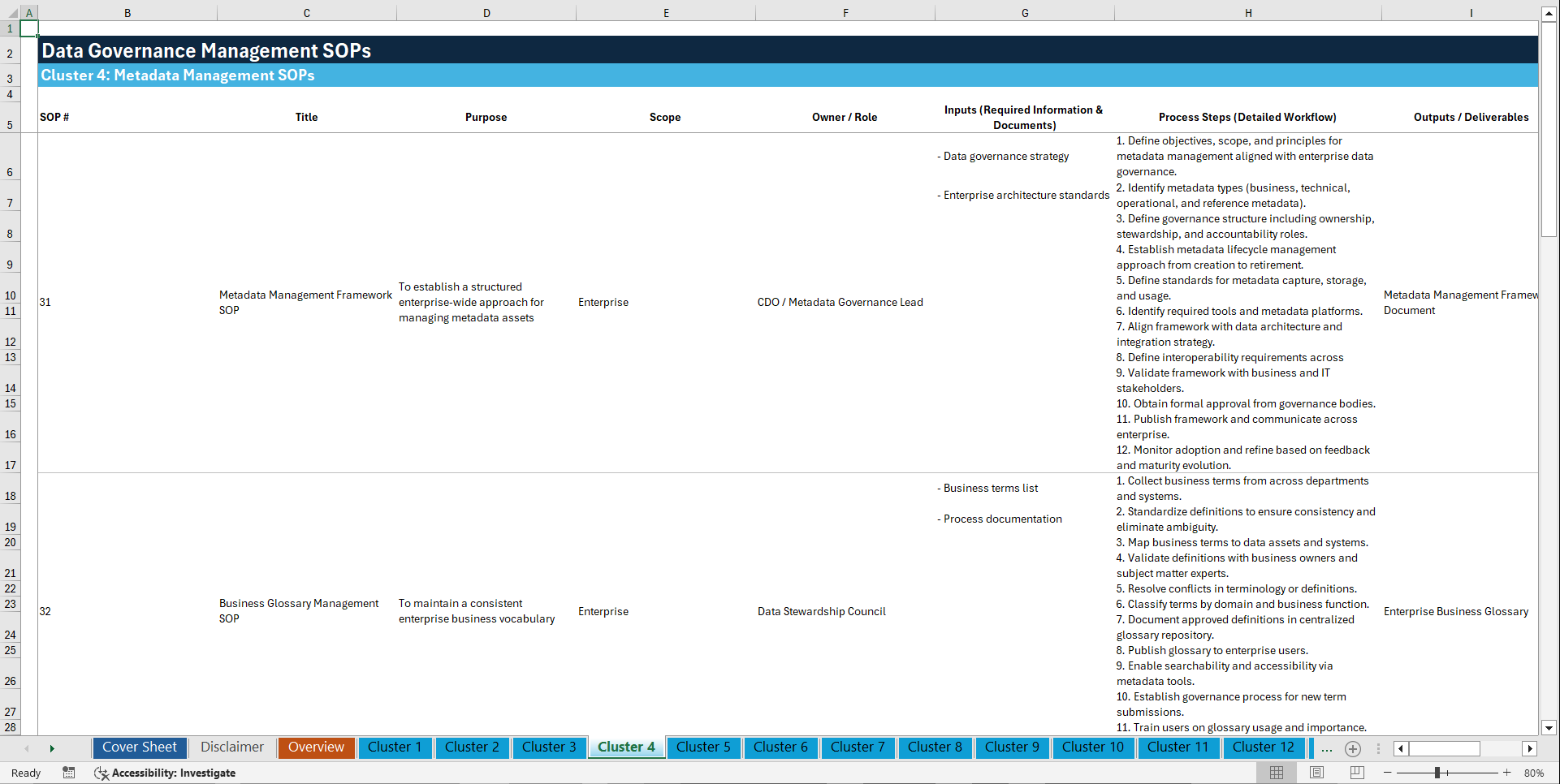This screenshot has height=784, width=1560.
Task: Switch to the Cluster 8 sheet
Action: 935,747
